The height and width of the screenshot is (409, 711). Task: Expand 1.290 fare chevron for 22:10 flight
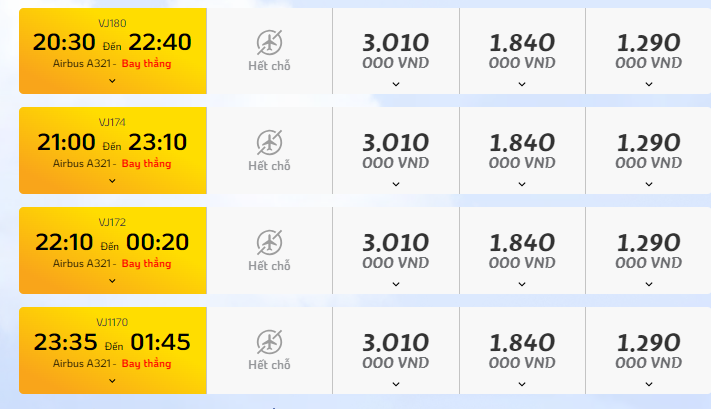(649, 284)
